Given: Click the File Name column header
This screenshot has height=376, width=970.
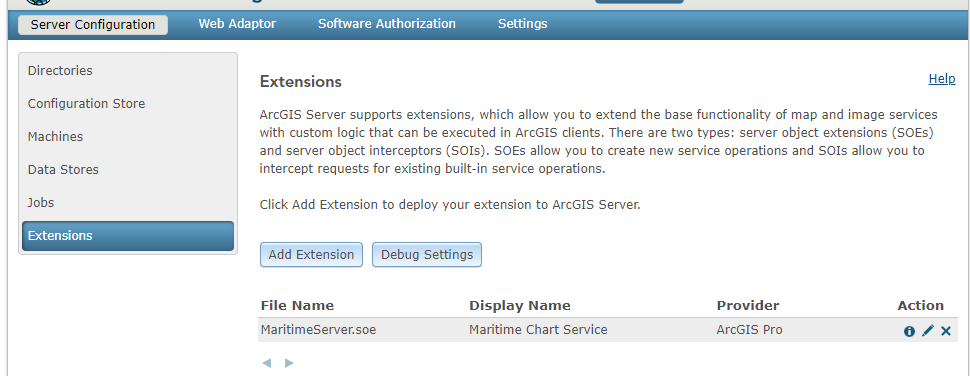Looking at the screenshot, I should pyautogui.click(x=297, y=306).
